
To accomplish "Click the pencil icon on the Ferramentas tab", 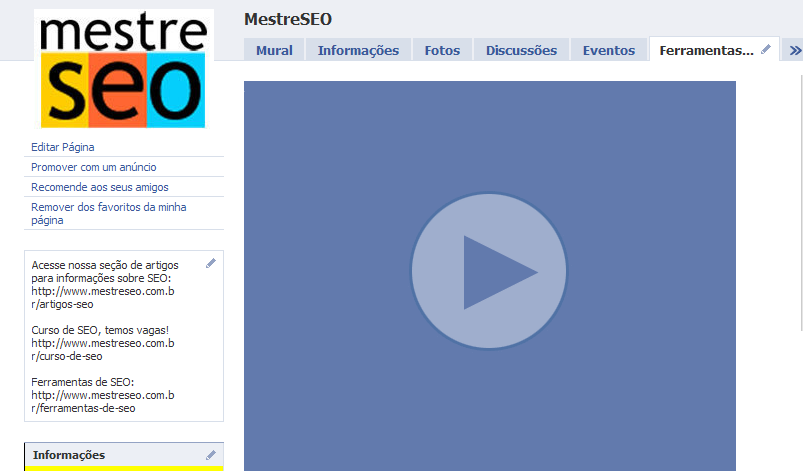I will [x=766, y=49].
